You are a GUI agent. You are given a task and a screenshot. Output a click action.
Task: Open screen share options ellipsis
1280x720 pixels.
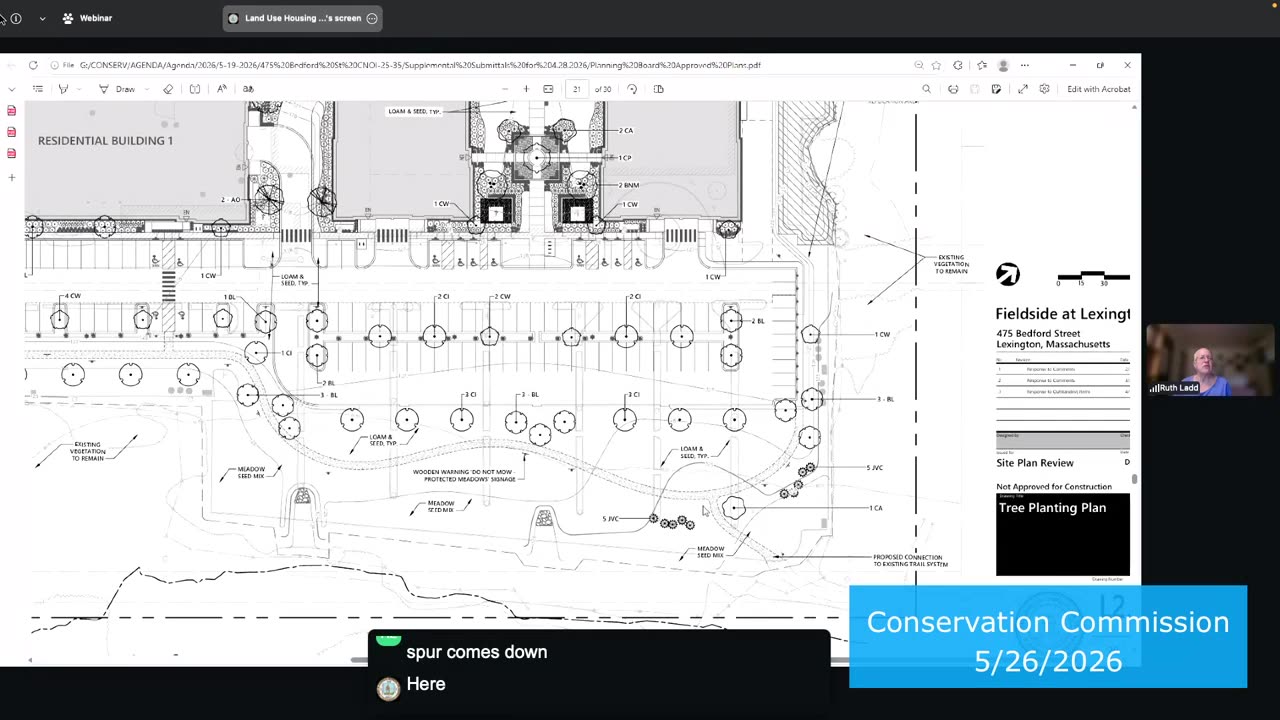pos(372,18)
